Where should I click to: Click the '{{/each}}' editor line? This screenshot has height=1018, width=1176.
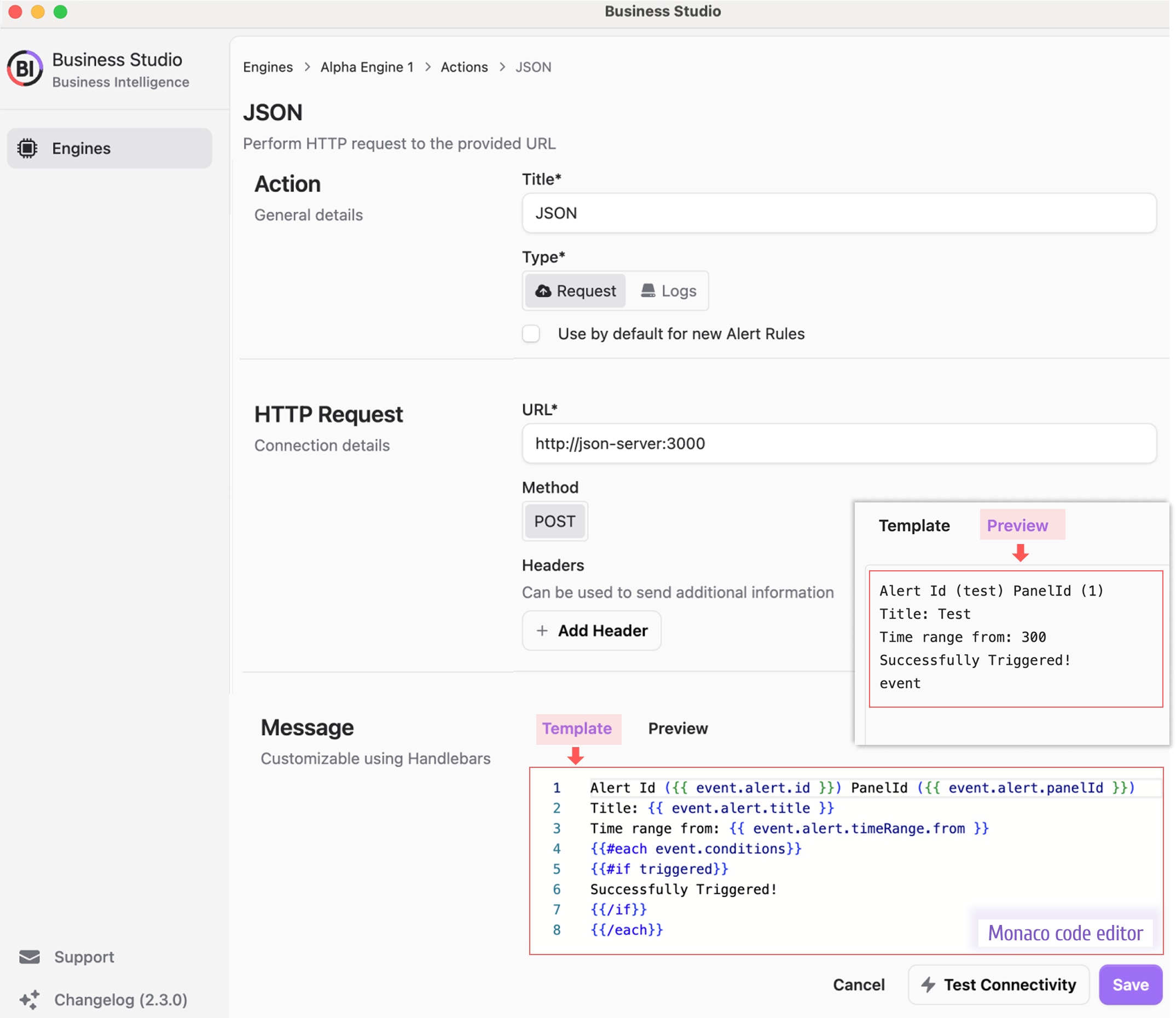[627, 930]
